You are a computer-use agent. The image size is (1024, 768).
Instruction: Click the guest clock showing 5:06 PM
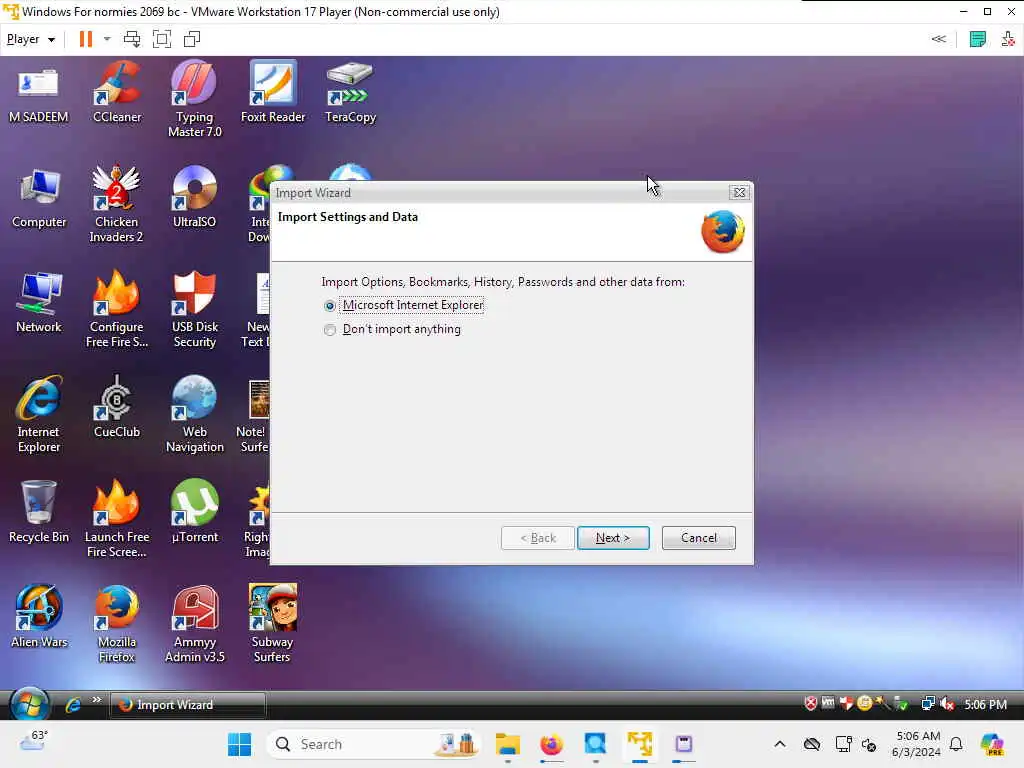tap(985, 705)
